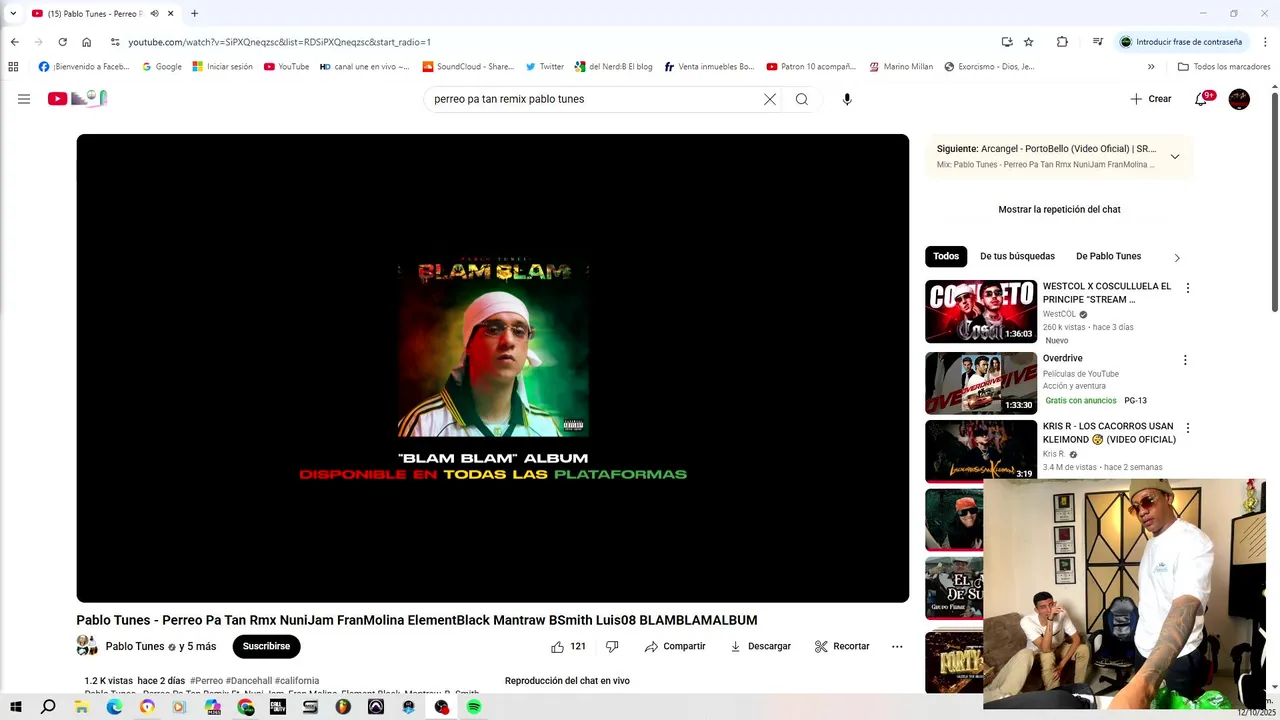Image resolution: width=1280 pixels, height=720 pixels.
Task: Open options for WESTCOL X COSCULLUELA video
Action: coord(1188,288)
